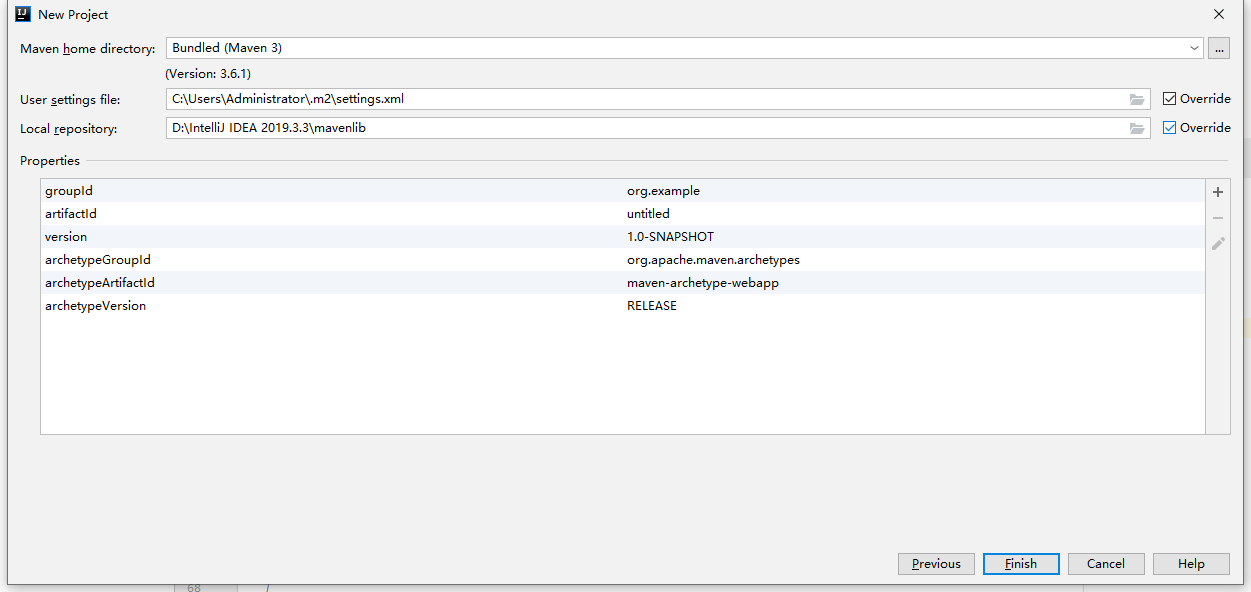
Task: Click the (Version: 3.6.1) text
Action: pyautogui.click(x=208, y=74)
